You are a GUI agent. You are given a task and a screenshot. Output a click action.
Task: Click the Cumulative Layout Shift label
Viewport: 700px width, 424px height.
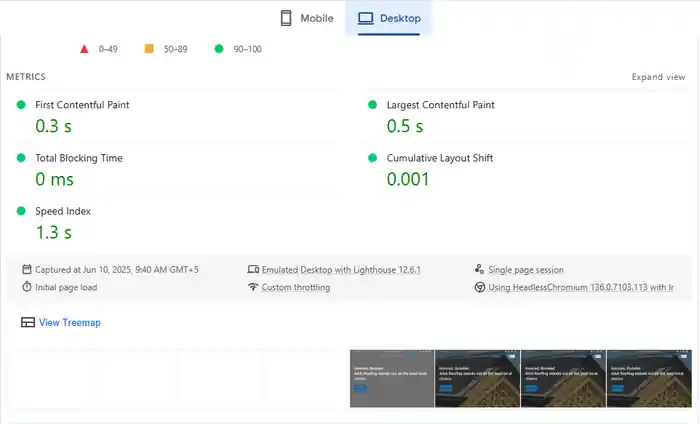click(x=440, y=158)
